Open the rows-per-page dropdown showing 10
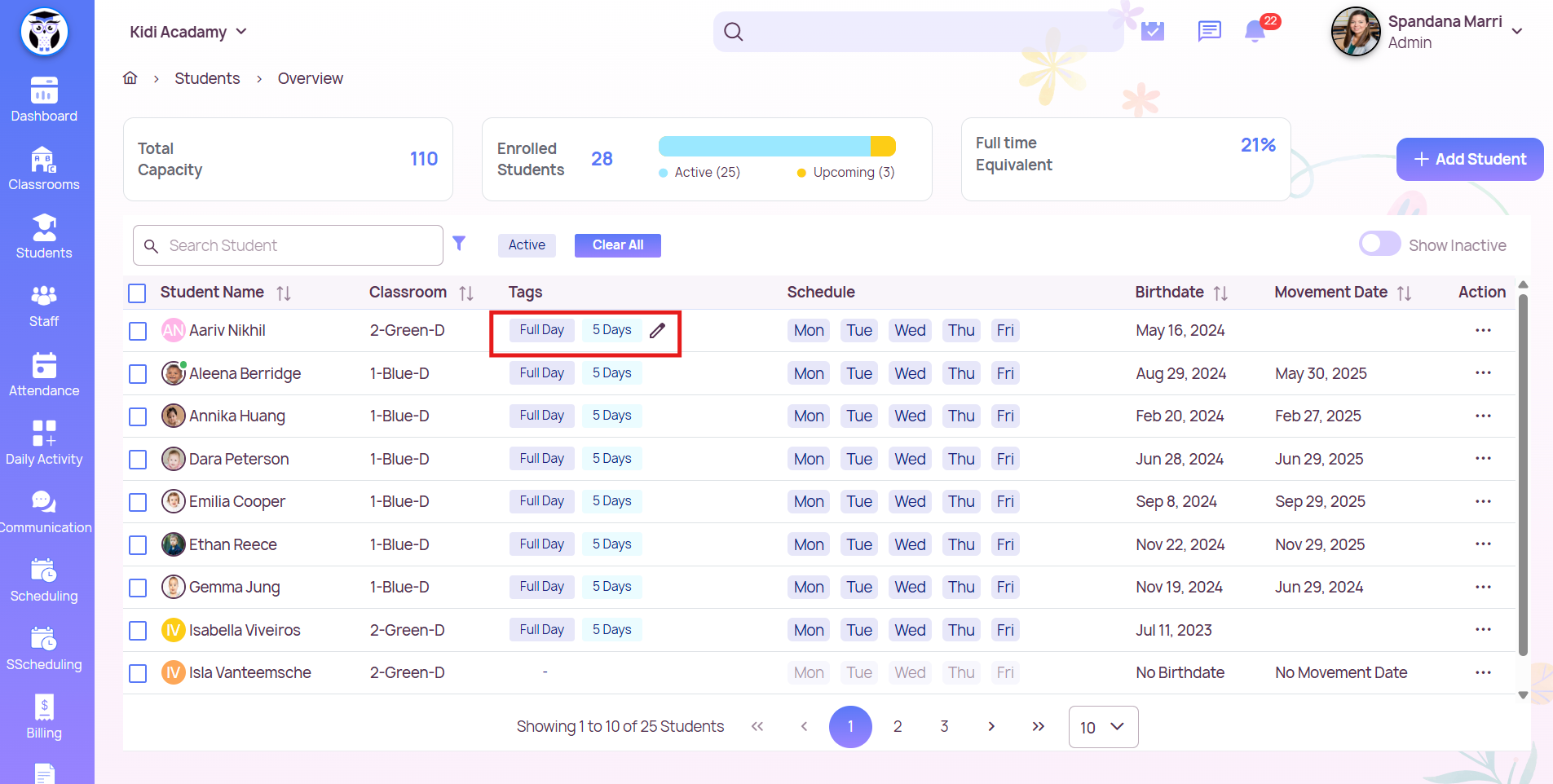 pyautogui.click(x=1102, y=727)
